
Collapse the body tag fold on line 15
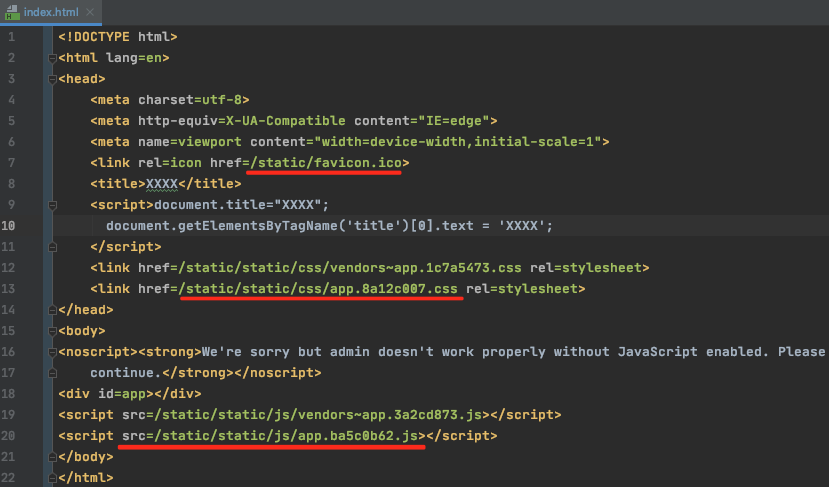52,331
